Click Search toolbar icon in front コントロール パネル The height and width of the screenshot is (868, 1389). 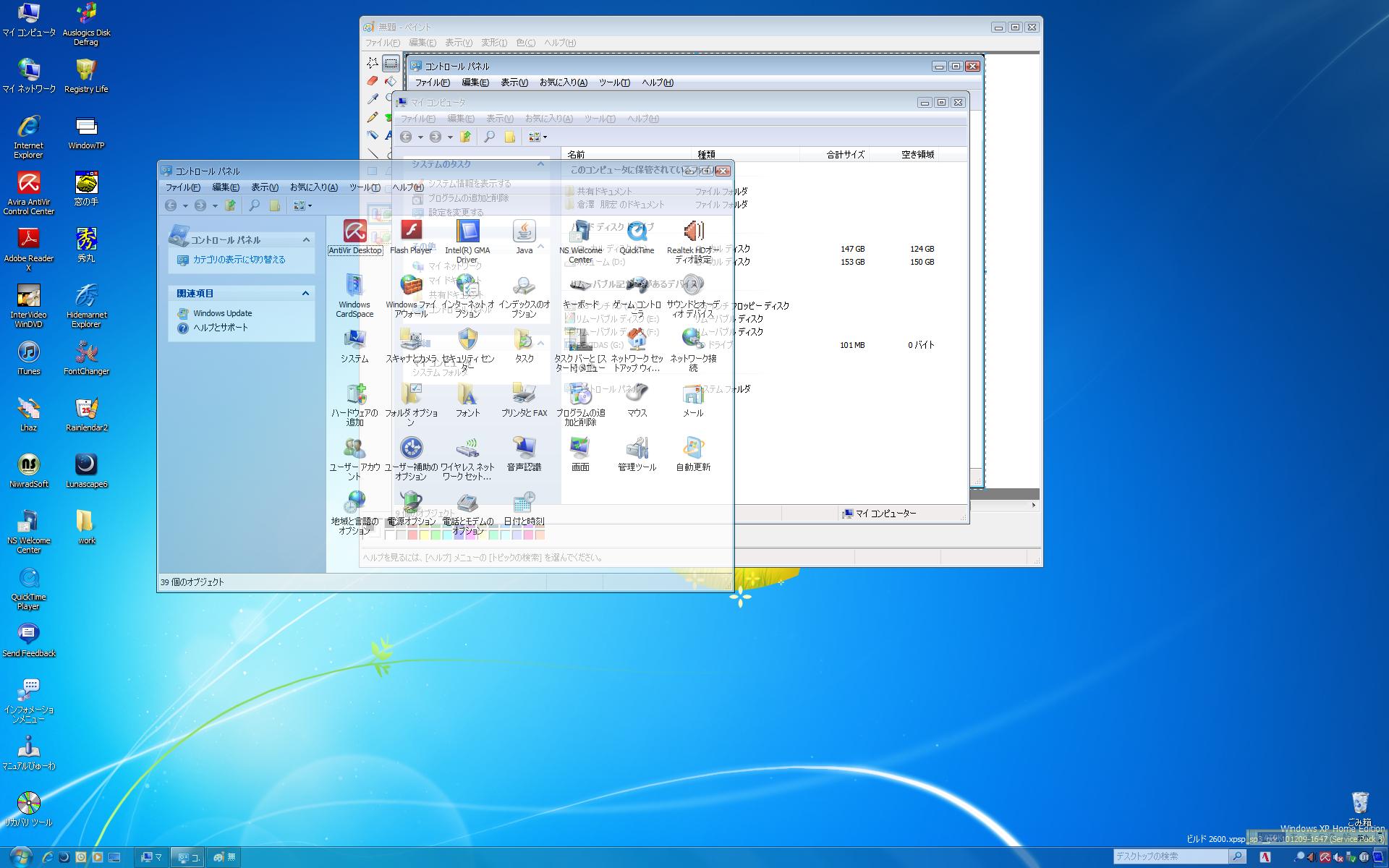point(255,205)
